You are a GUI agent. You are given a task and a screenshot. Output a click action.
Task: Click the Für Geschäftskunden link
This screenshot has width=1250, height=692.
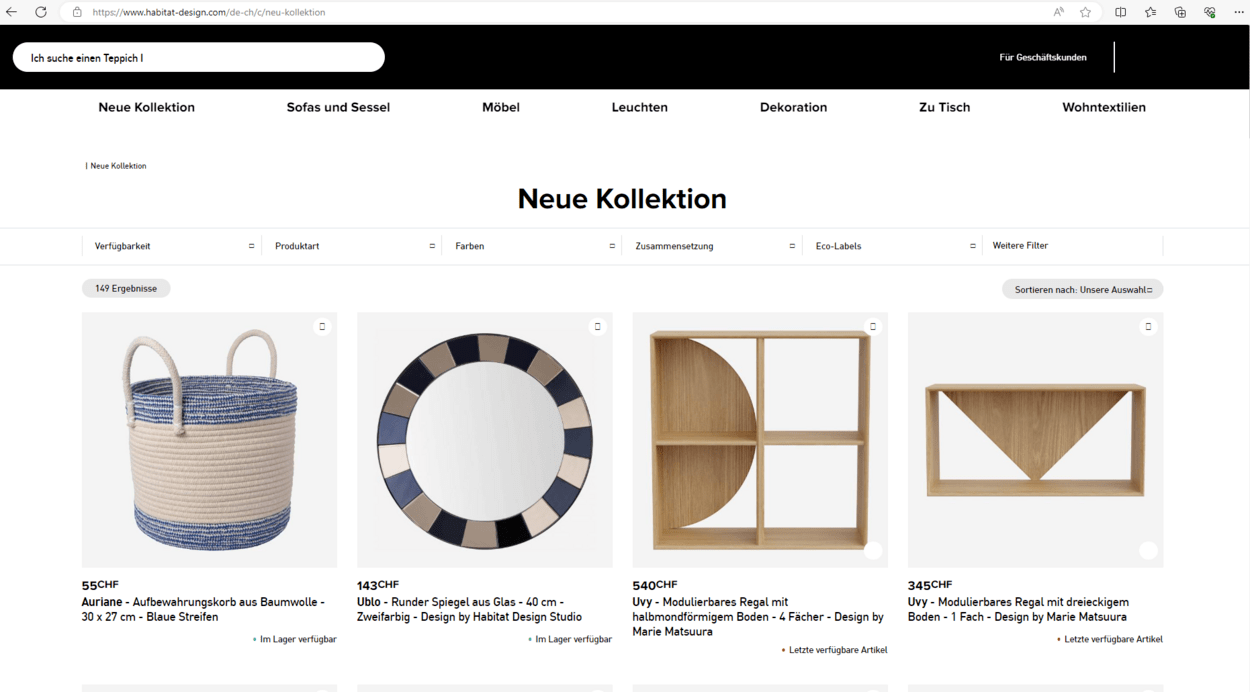click(1042, 57)
